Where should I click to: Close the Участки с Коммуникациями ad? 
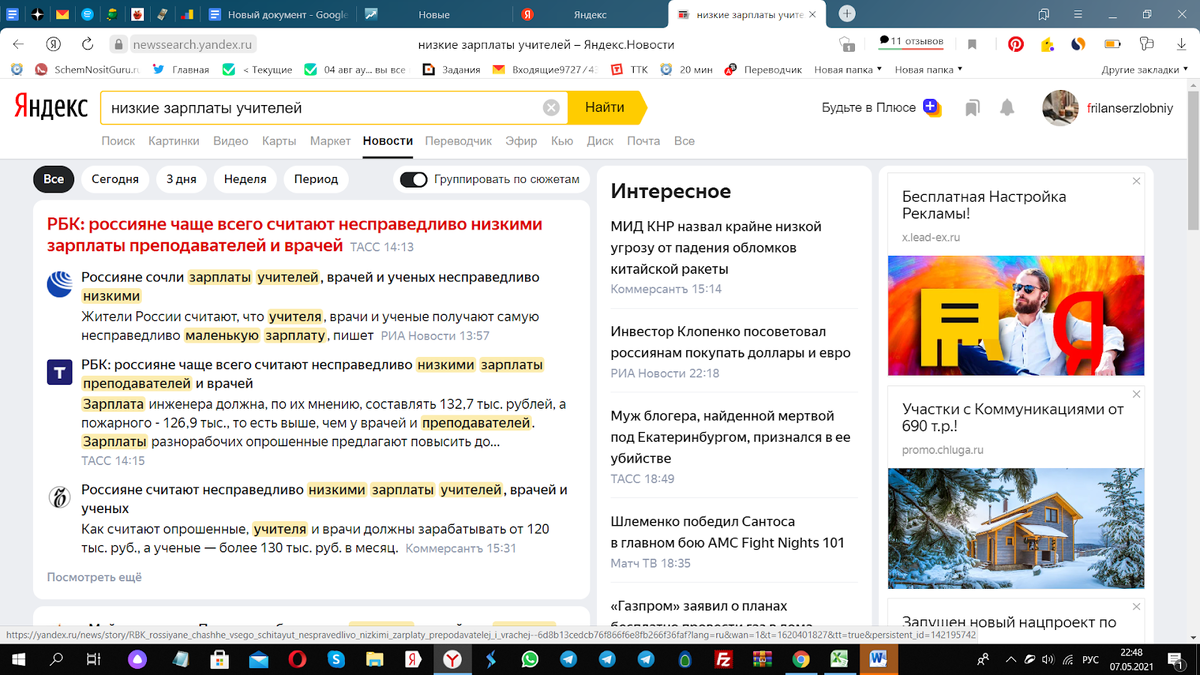click(x=1136, y=394)
